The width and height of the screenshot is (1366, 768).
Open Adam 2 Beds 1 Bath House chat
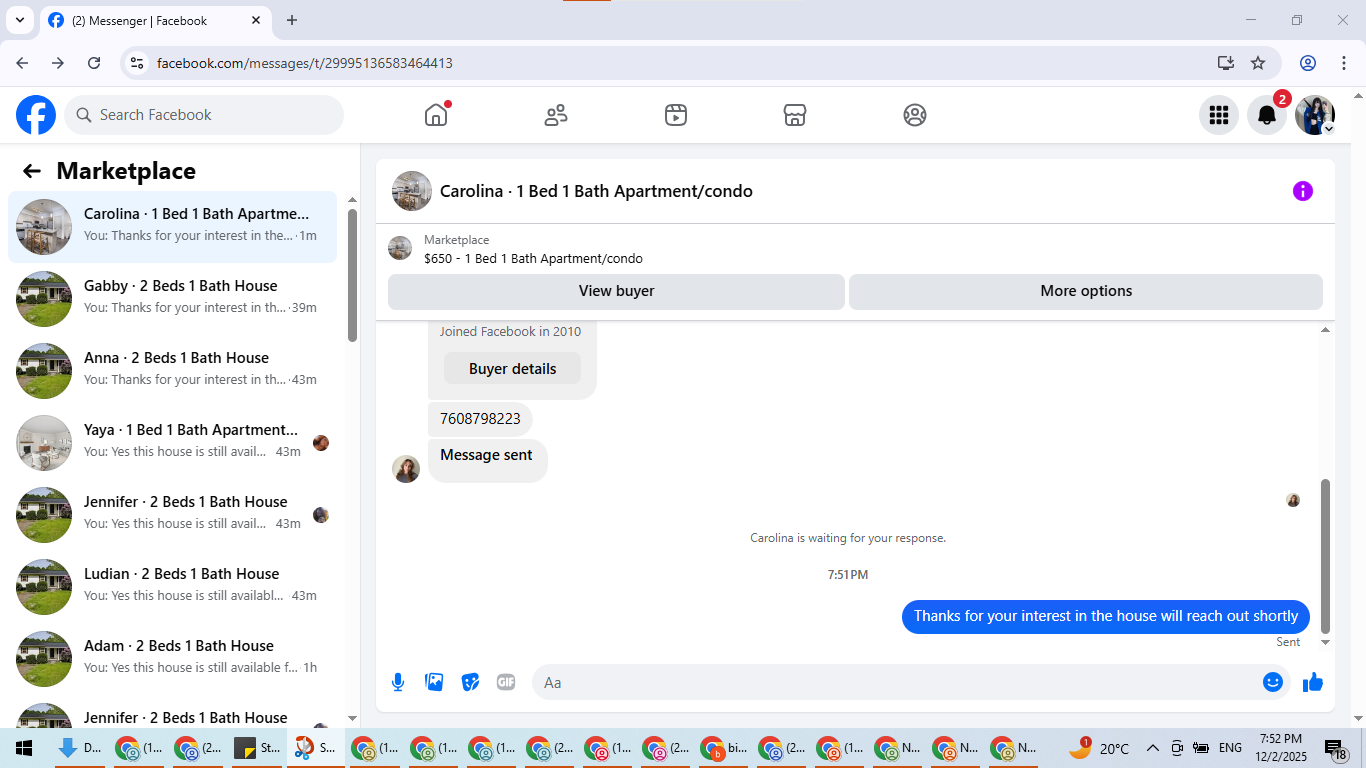pyautogui.click(x=172, y=659)
